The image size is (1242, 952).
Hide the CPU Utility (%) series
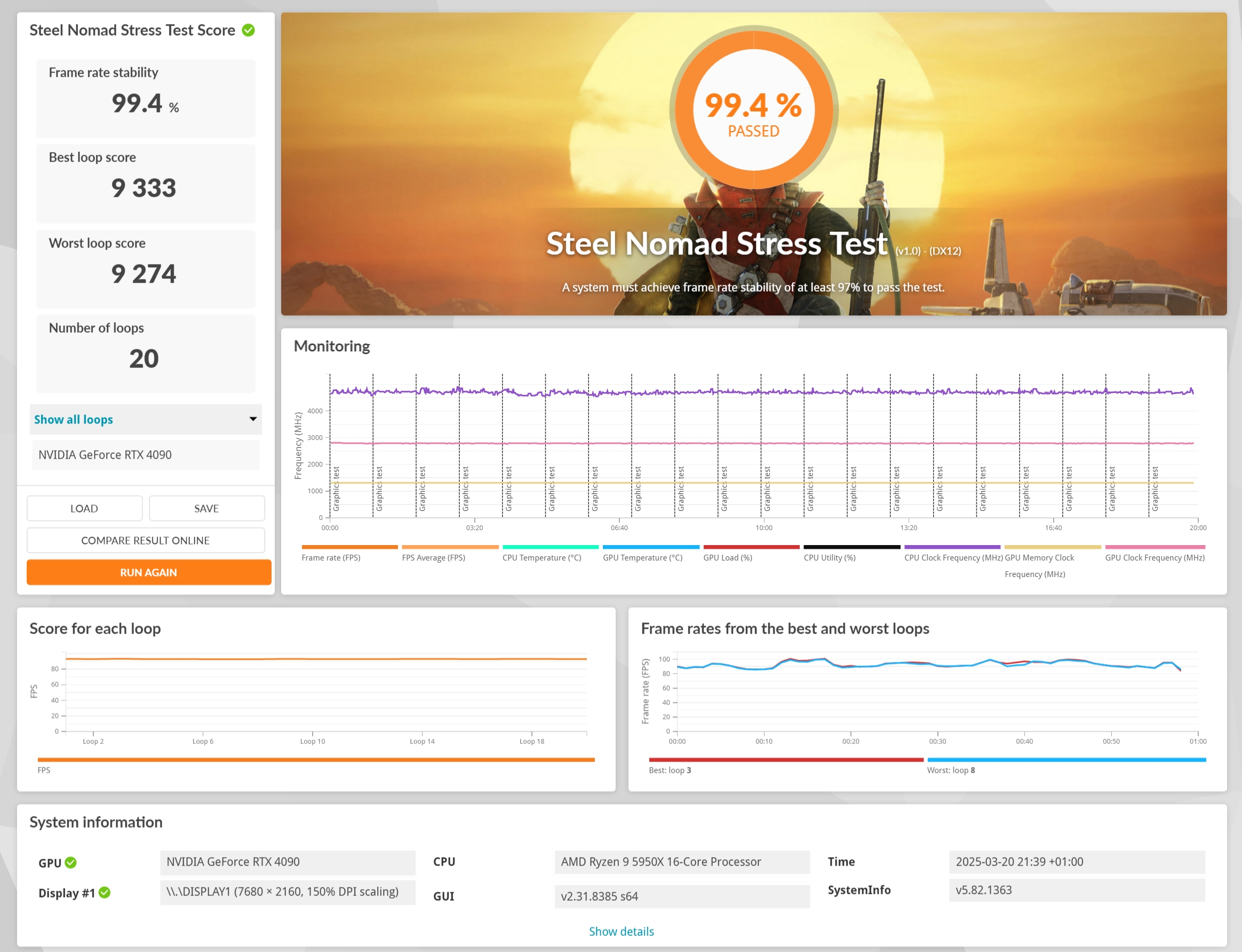tap(829, 558)
